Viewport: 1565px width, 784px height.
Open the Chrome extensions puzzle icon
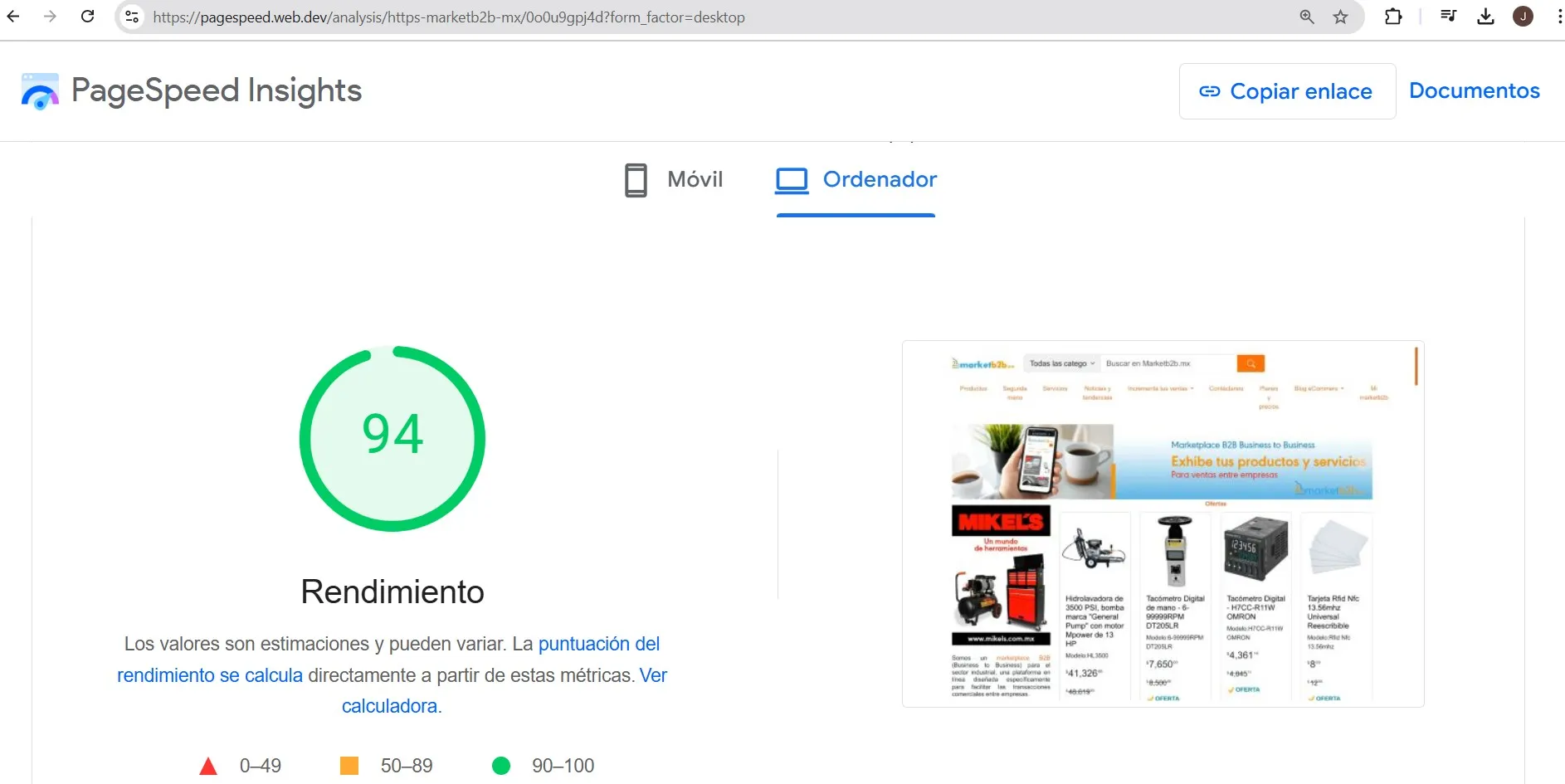pos(1394,17)
